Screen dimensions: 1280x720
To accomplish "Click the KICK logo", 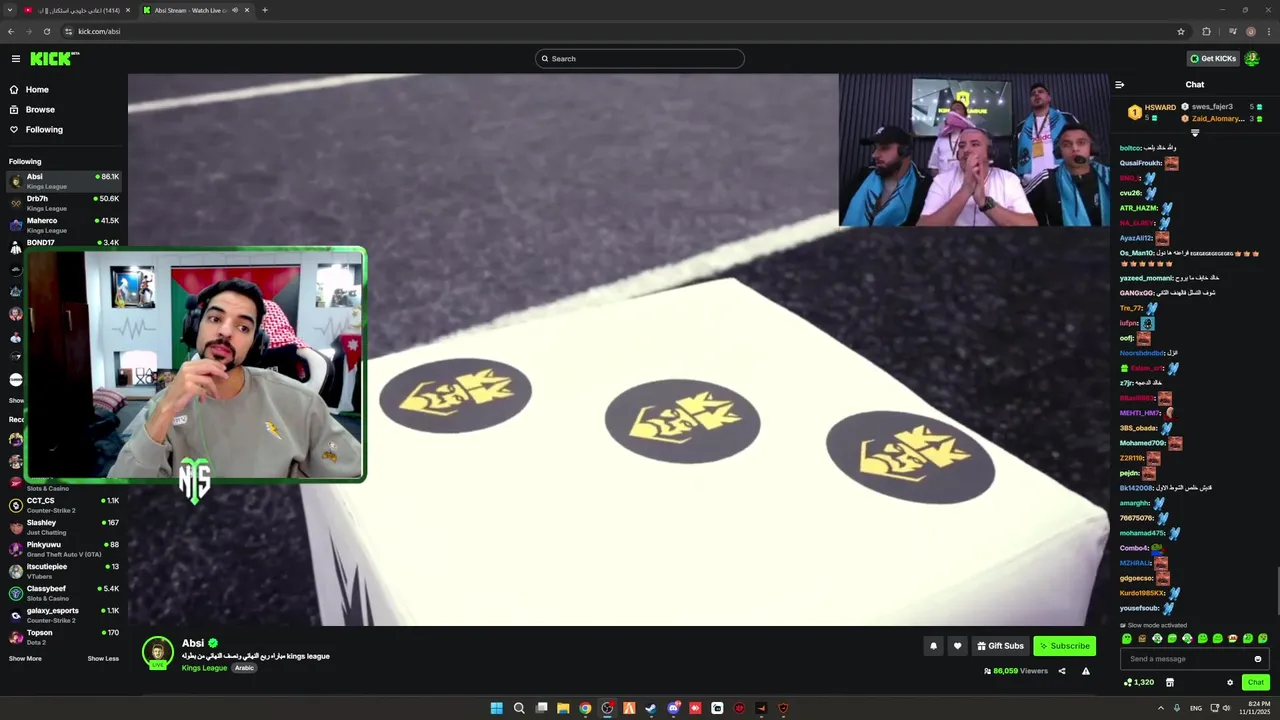I will [54, 59].
